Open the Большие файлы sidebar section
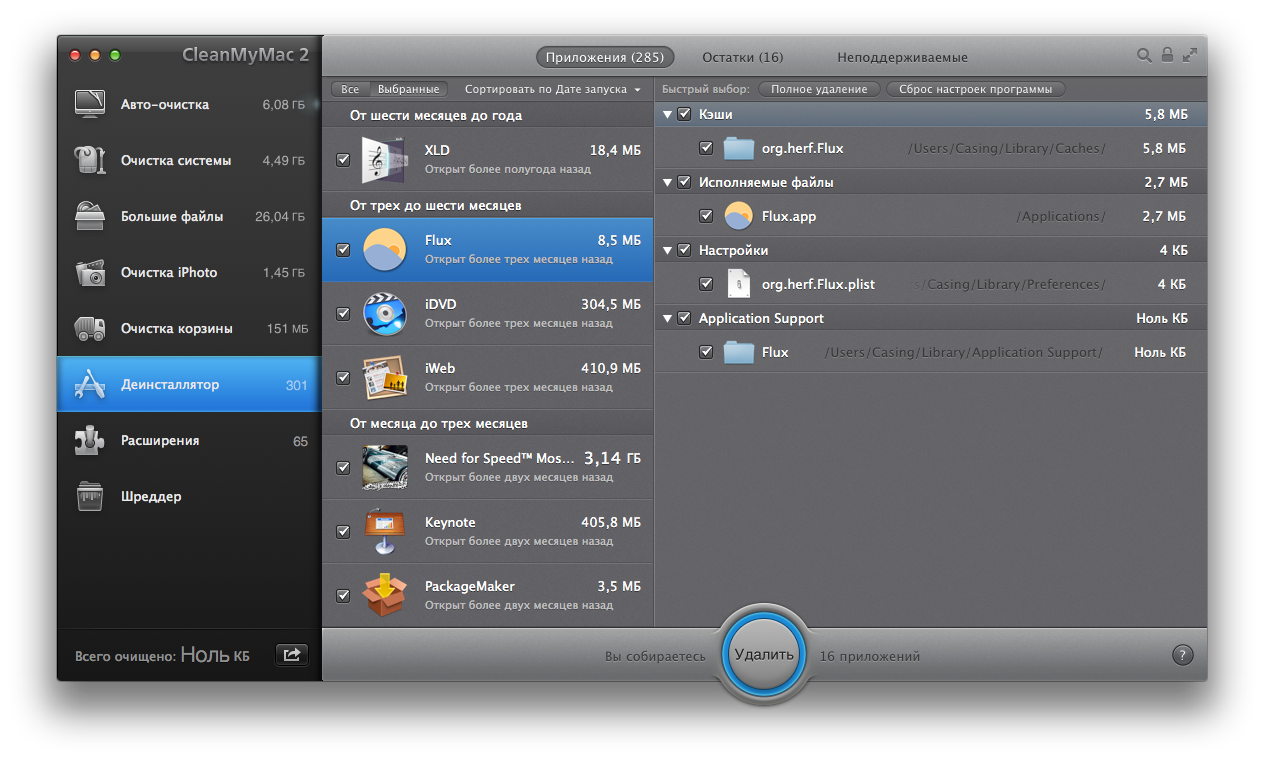 [189, 216]
